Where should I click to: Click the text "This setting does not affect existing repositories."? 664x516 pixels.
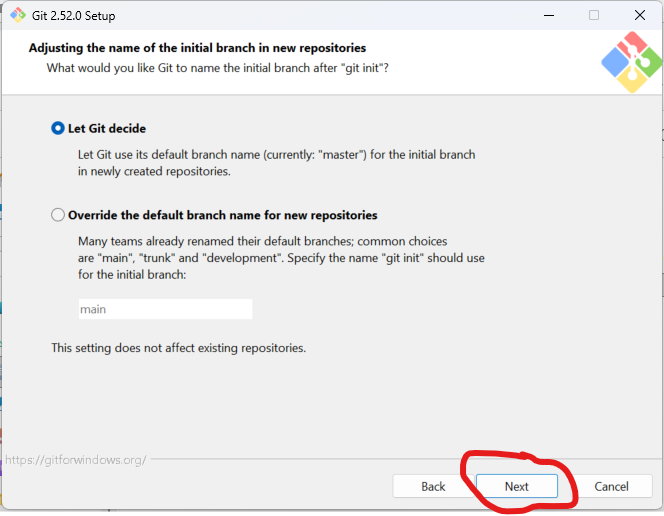tap(179, 348)
